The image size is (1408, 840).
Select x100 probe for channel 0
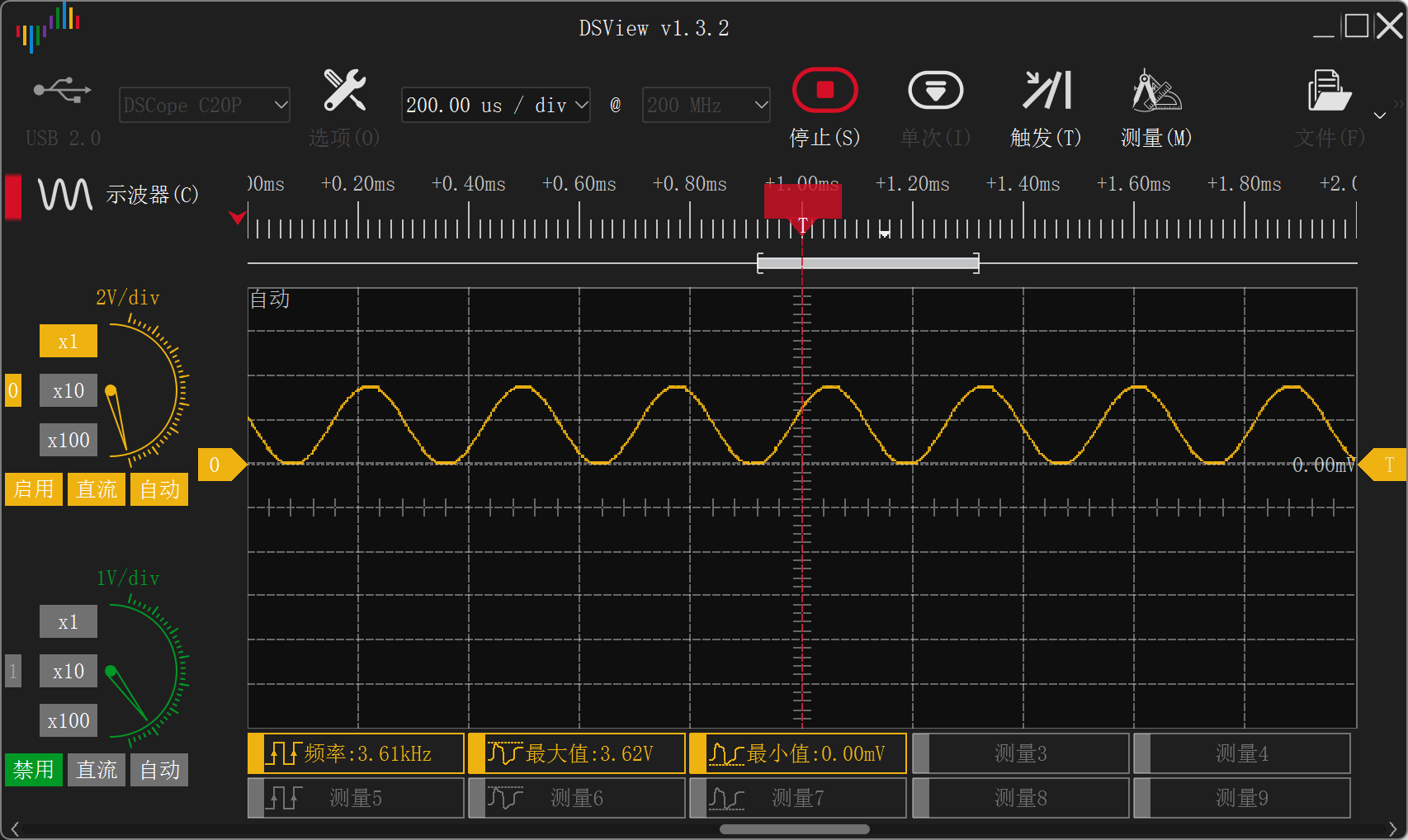tap(69, 440)
